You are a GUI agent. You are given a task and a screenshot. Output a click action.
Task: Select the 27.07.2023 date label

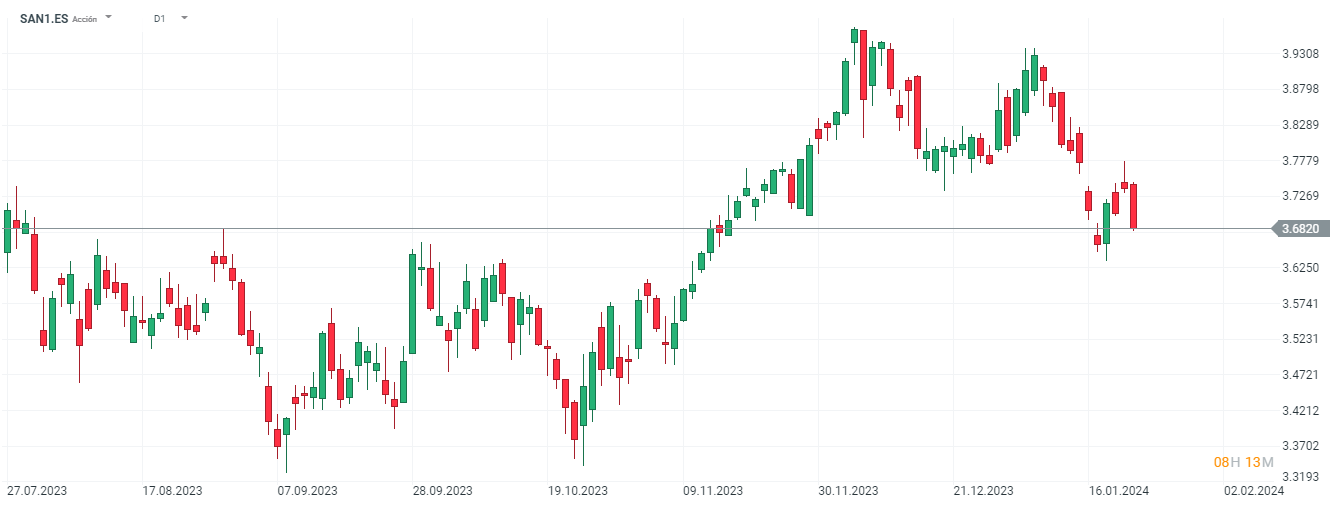click(x=37, y=491)
